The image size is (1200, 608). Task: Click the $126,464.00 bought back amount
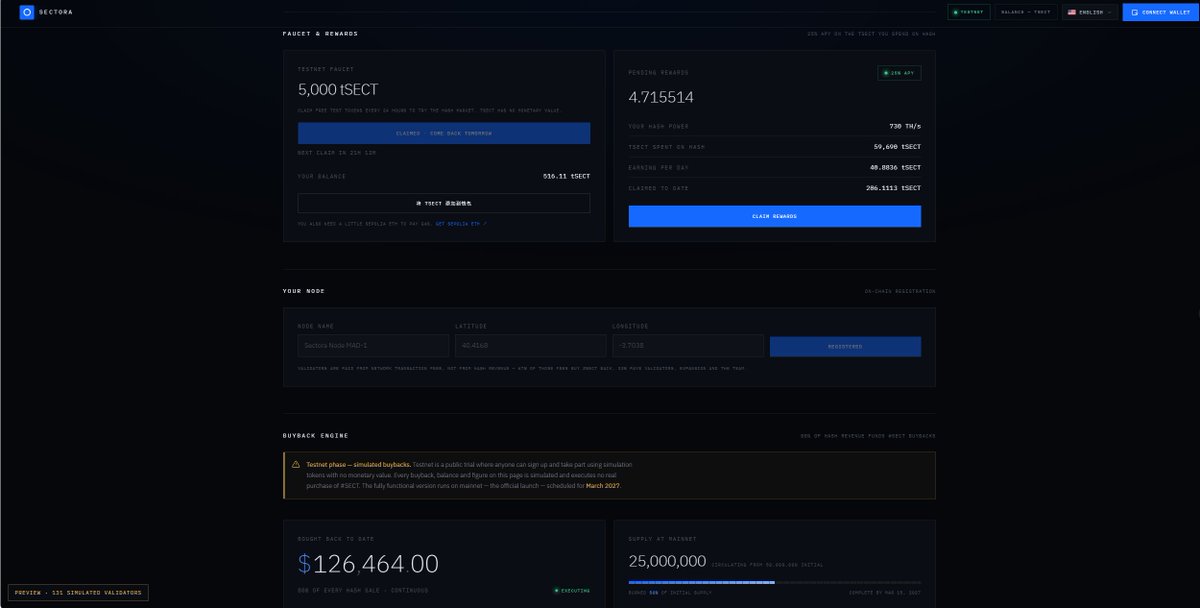368,564
